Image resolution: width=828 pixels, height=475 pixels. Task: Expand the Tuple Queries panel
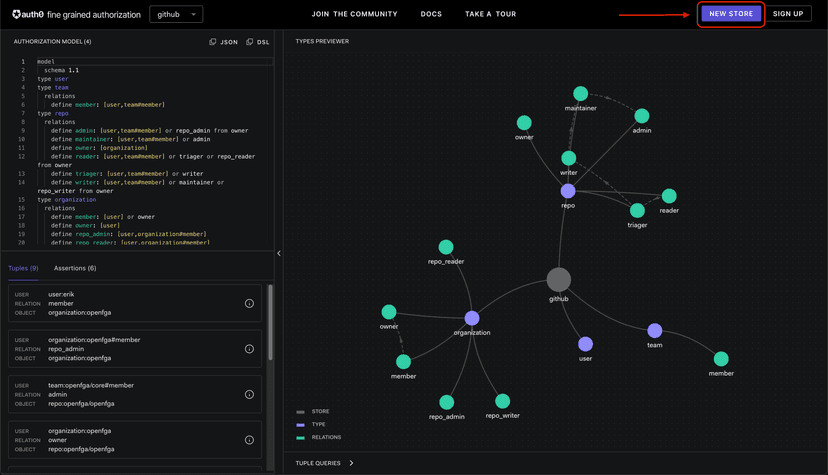[324, 463]
